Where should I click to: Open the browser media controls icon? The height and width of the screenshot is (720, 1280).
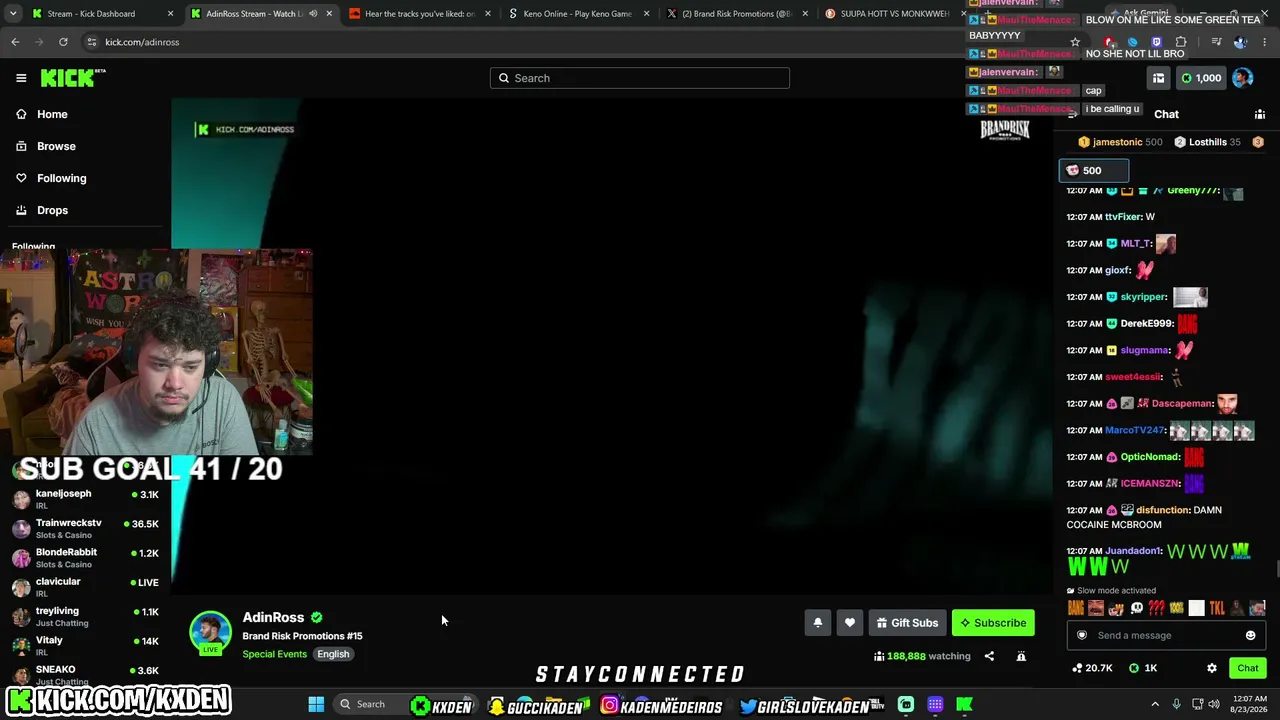tap(1216, 42)
